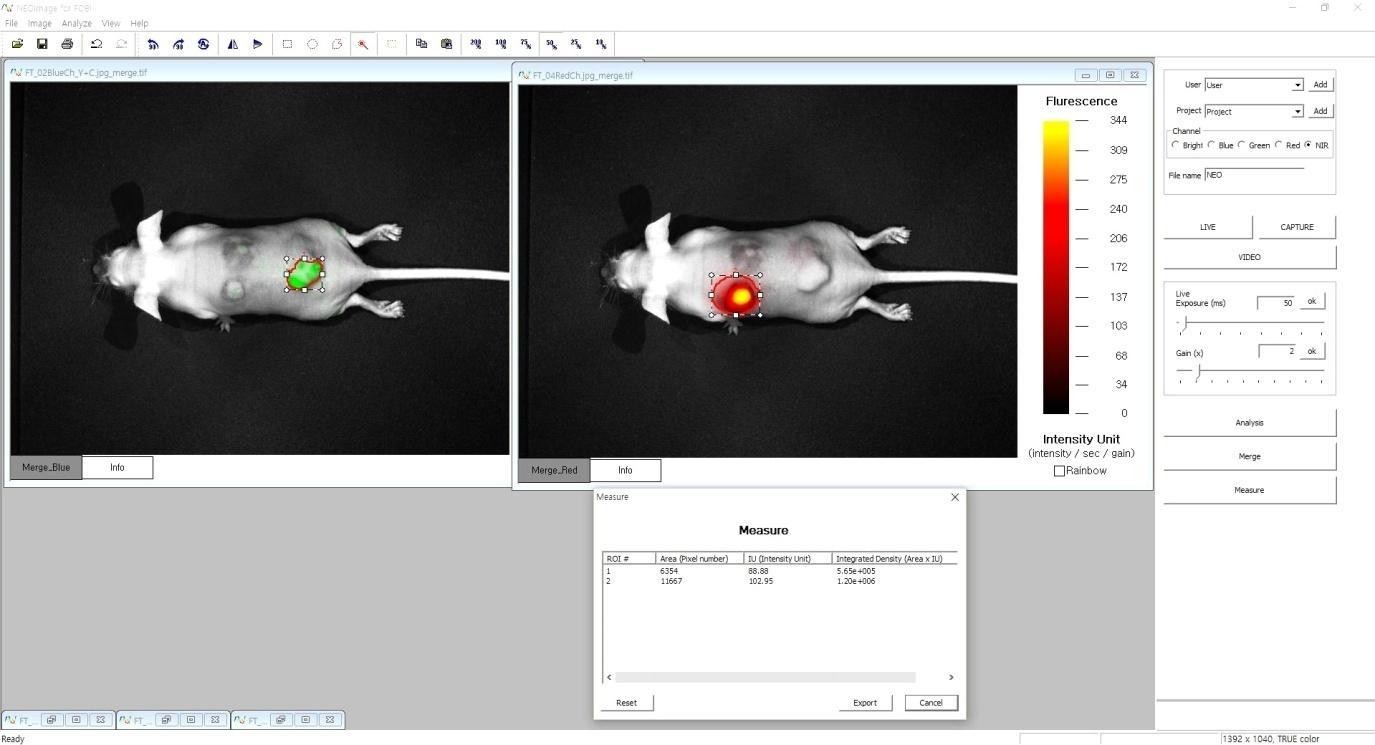This screenshot has height=745, width=1375.
Task: Select the NIR channel radio button
Action: [x=1308, y=145]
